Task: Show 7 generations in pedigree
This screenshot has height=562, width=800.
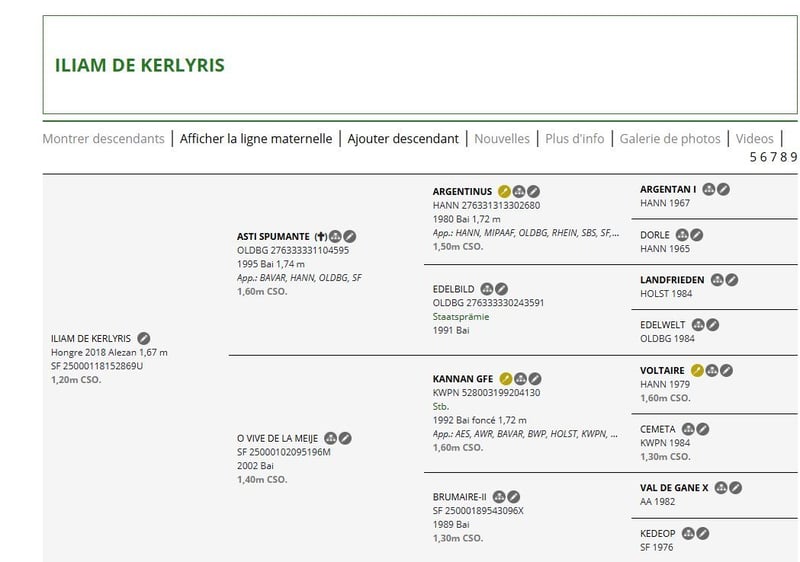Action: (x=773, y=157)
